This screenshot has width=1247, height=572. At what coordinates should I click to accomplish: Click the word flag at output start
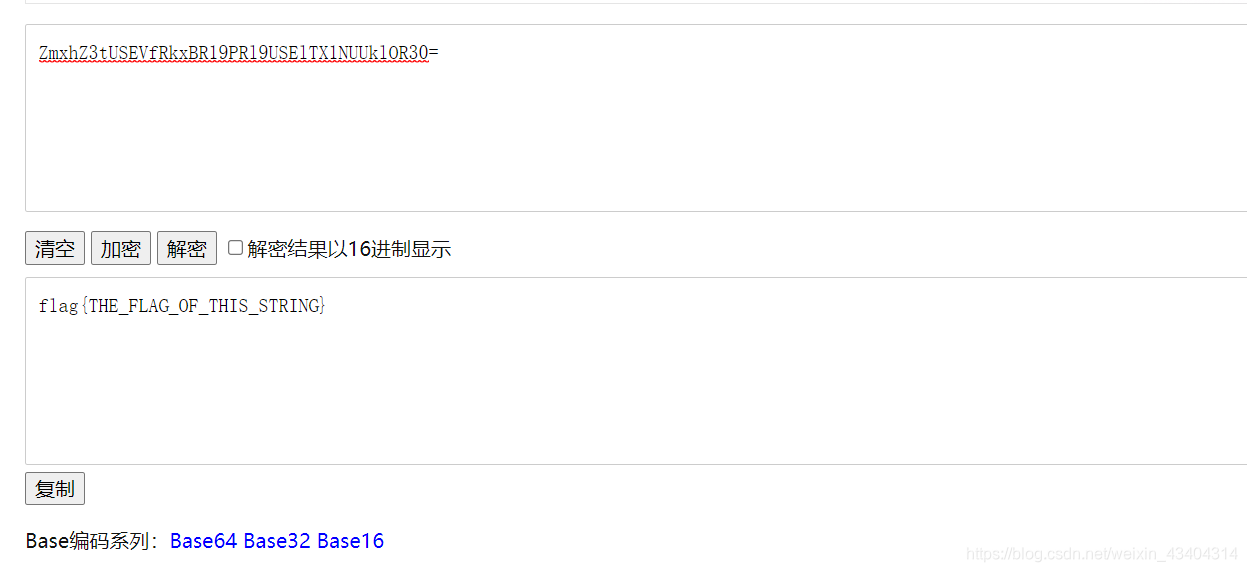tap(58, 306)
